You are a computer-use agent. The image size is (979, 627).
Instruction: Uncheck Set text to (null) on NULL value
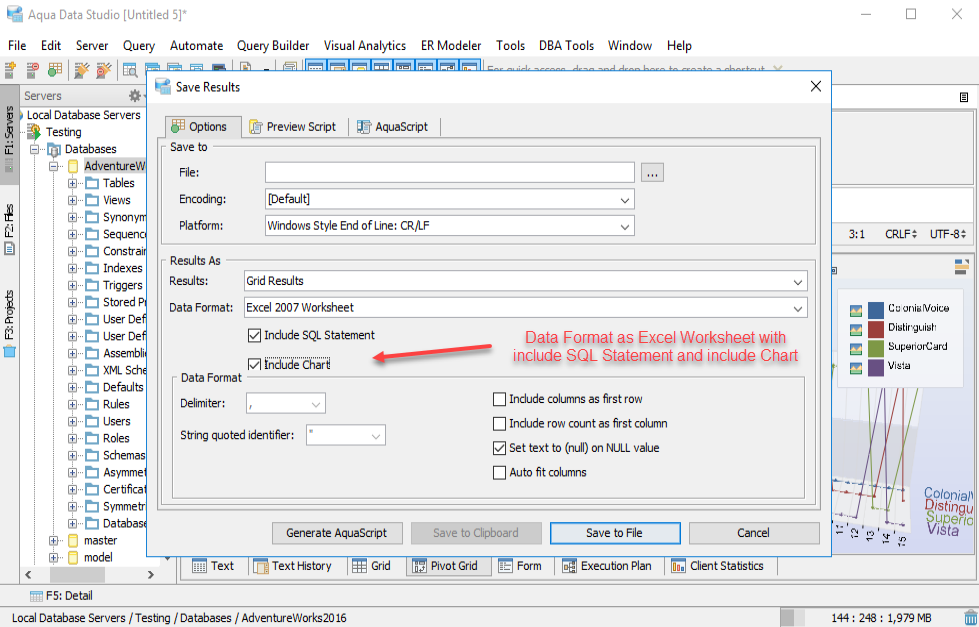coord(499,448)
